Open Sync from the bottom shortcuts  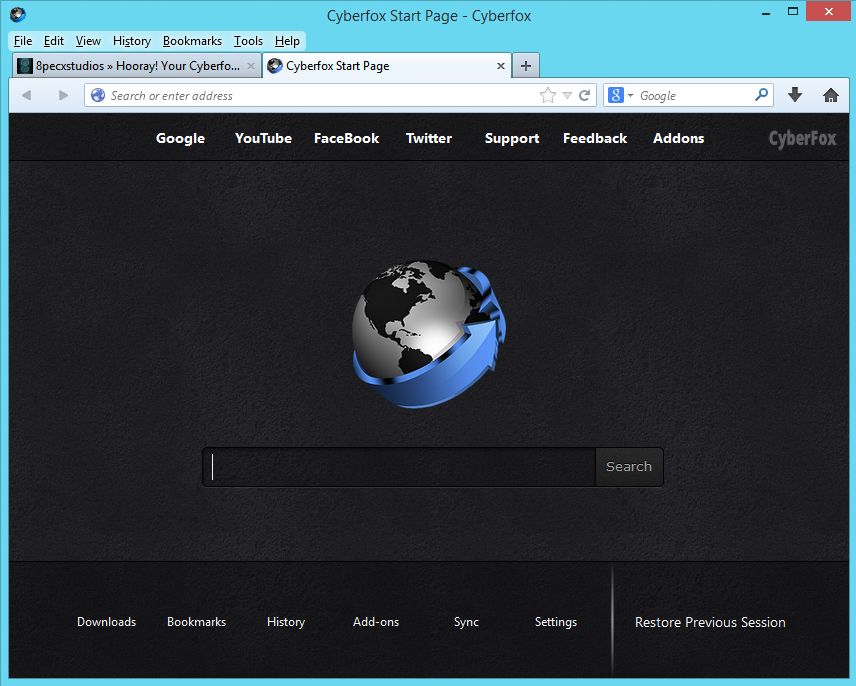466,622
